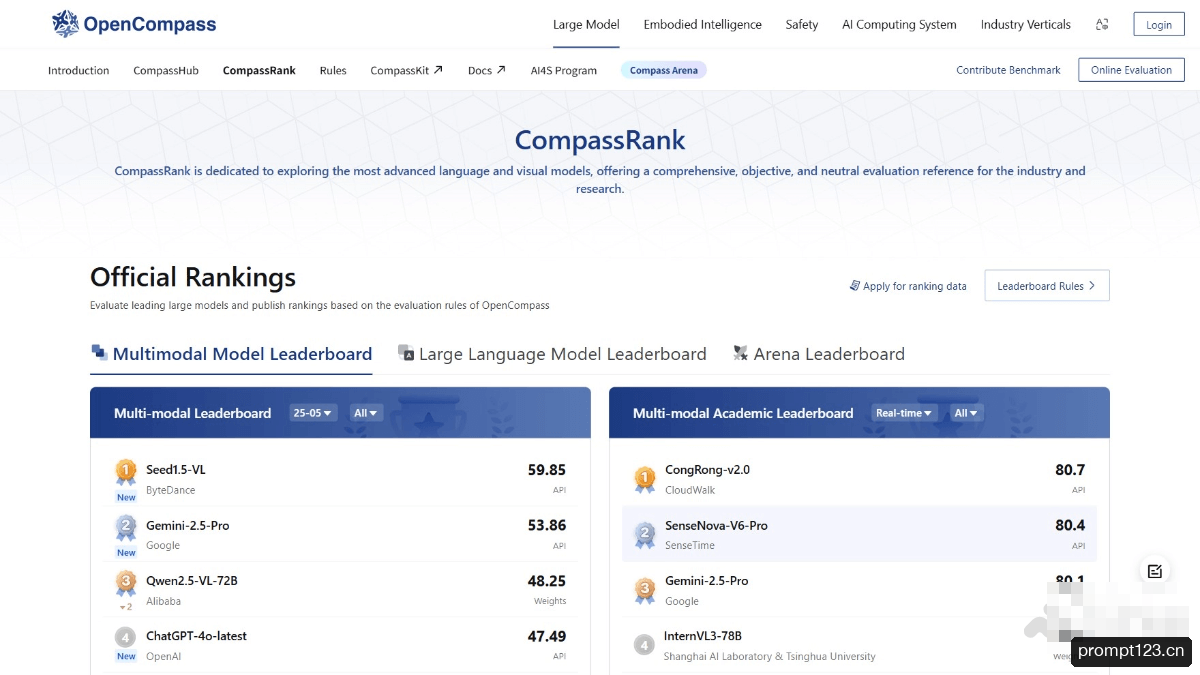Click the Multimodal Model Leaderboard tab icon
The height and width of the screenshot is (675, 1200).
click(99, 353)
